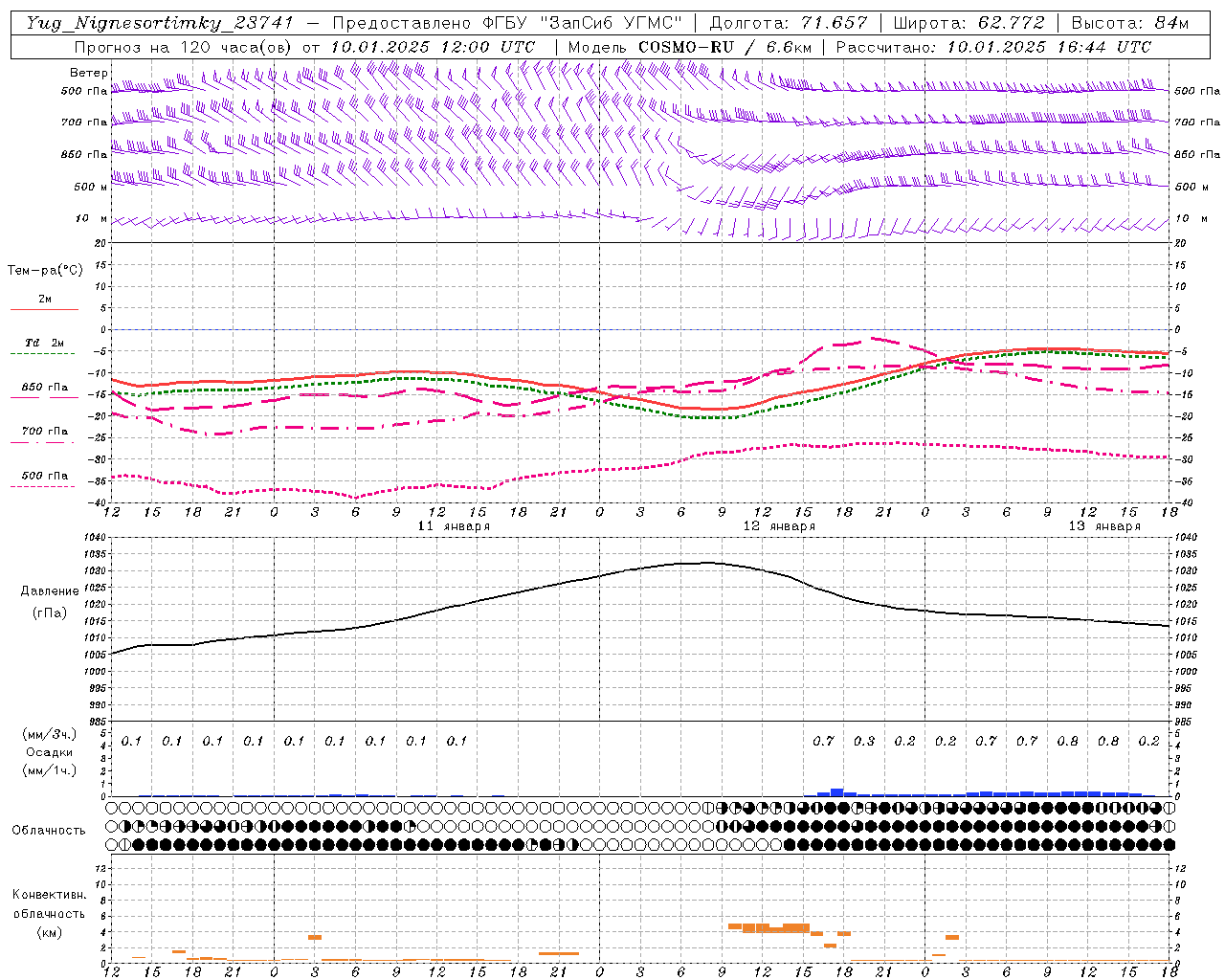Screen dimensions: 1225x980
Task: Click the 11 января date label
Action: pyautogui.click(x=455, y=526)
